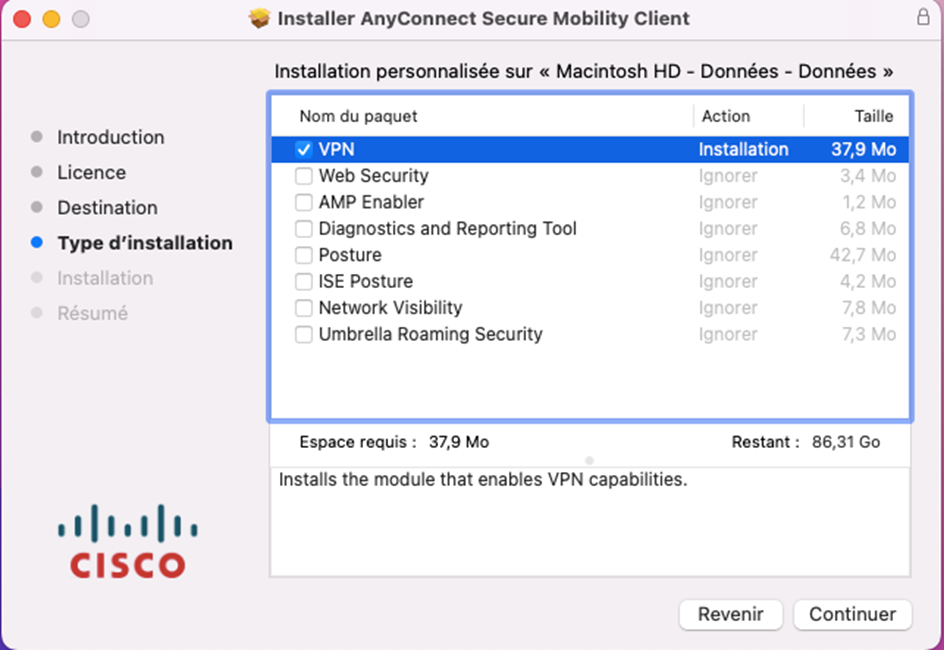
Task: Close the installer window with the red button
Action: (x=22, y=19)
